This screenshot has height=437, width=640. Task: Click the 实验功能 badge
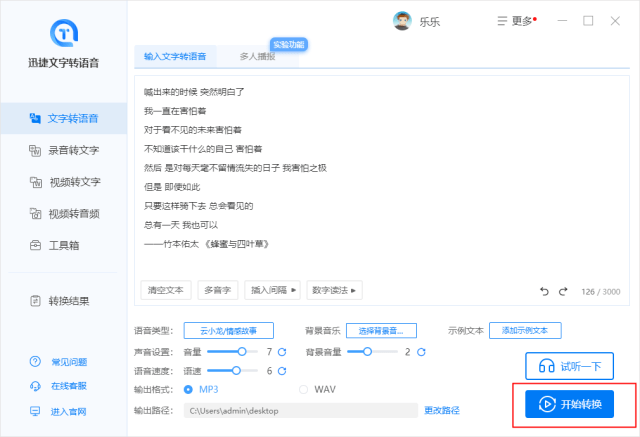point(289,44)
